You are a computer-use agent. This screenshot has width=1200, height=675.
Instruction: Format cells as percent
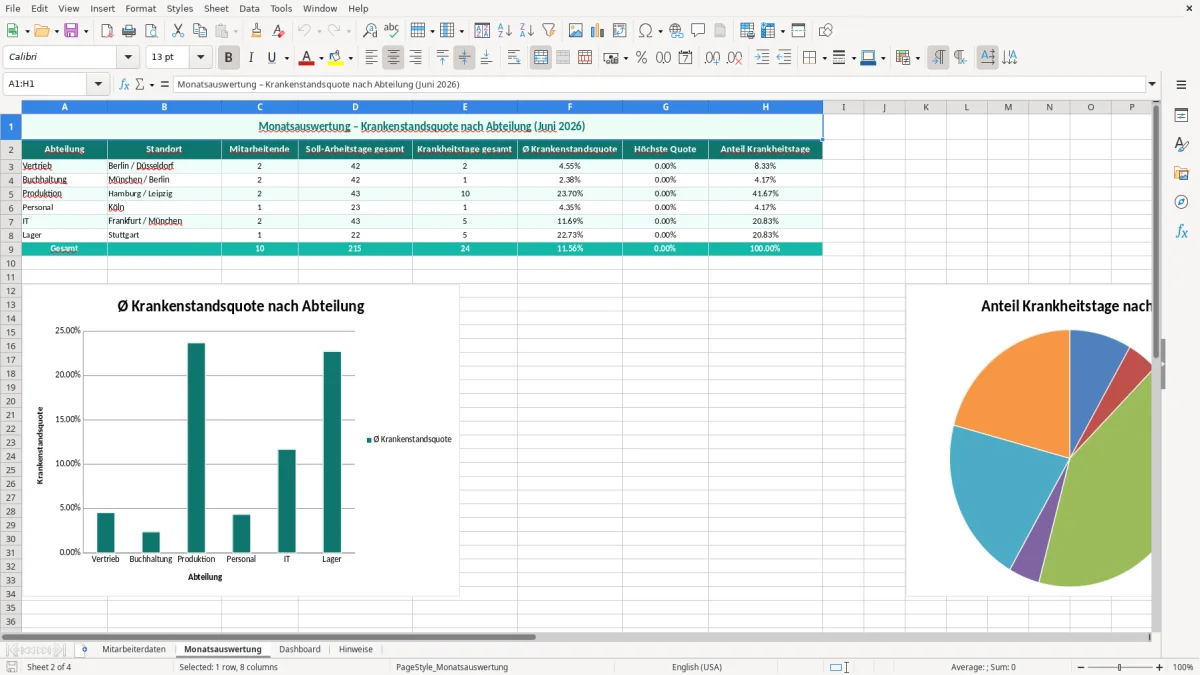tap(641, 58)
